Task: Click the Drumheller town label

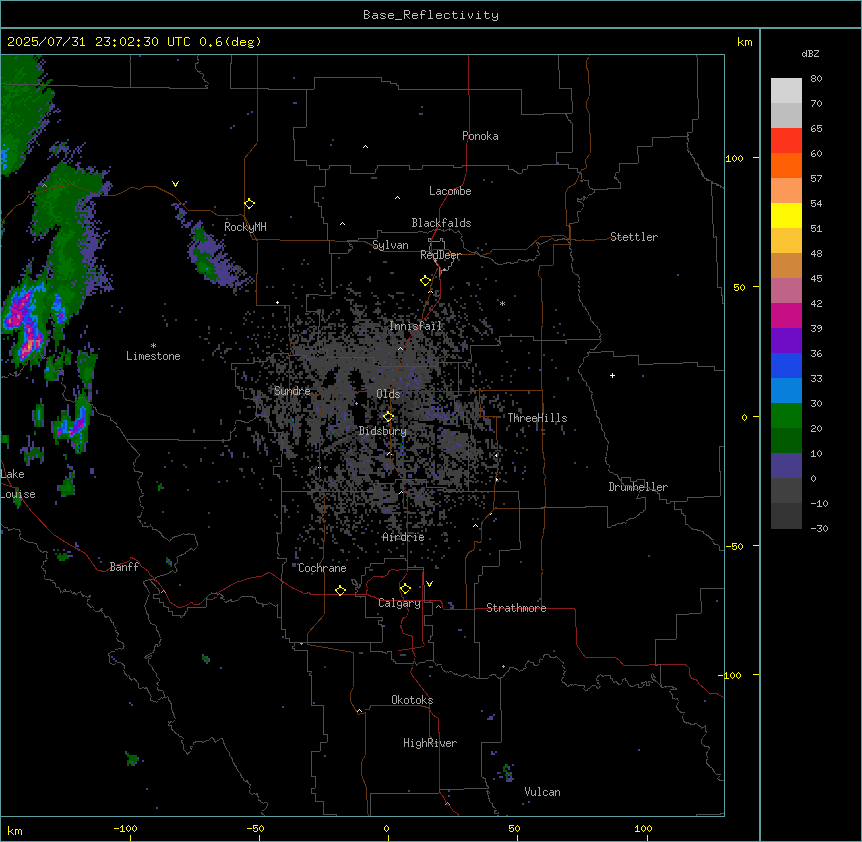Action: [x=638, y=487]
